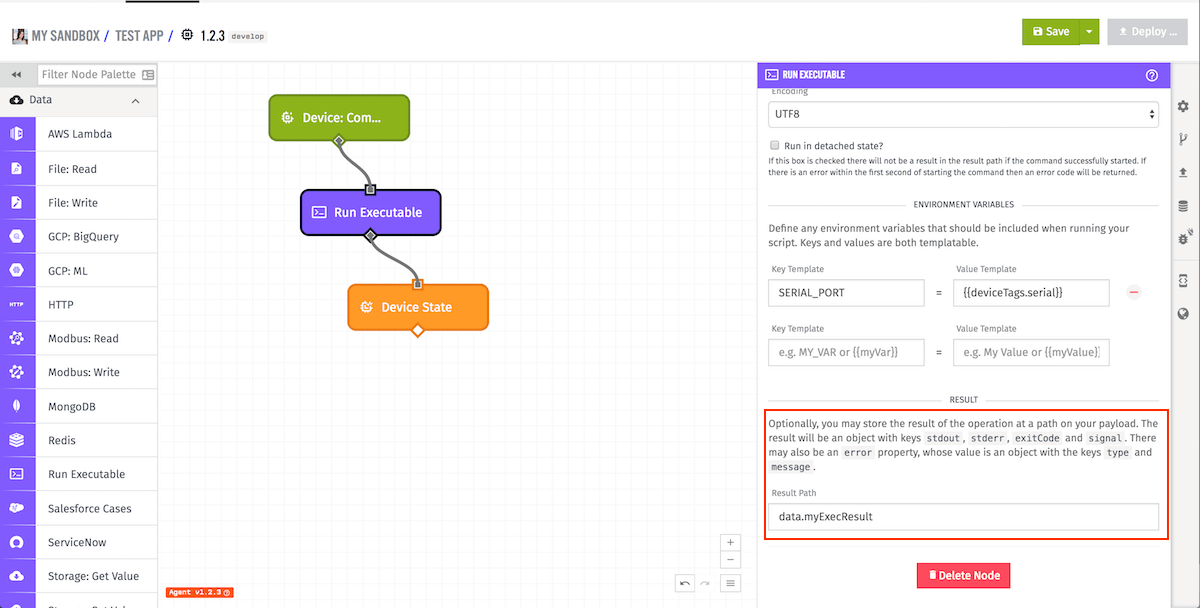
Task: Click the empty Value Template field
Action: (x=1031, y=352)
